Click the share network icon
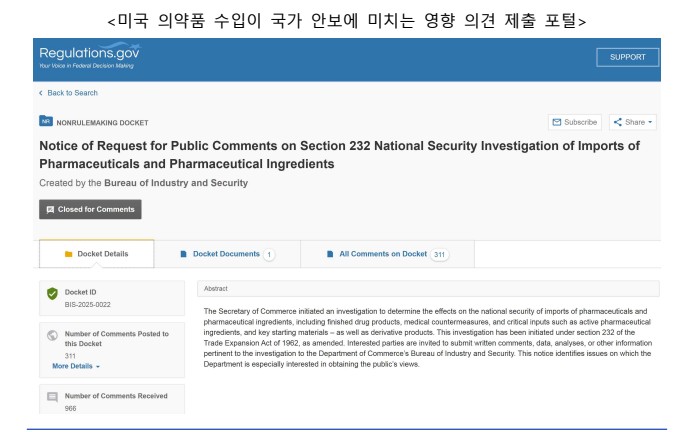 click(617, 122)
